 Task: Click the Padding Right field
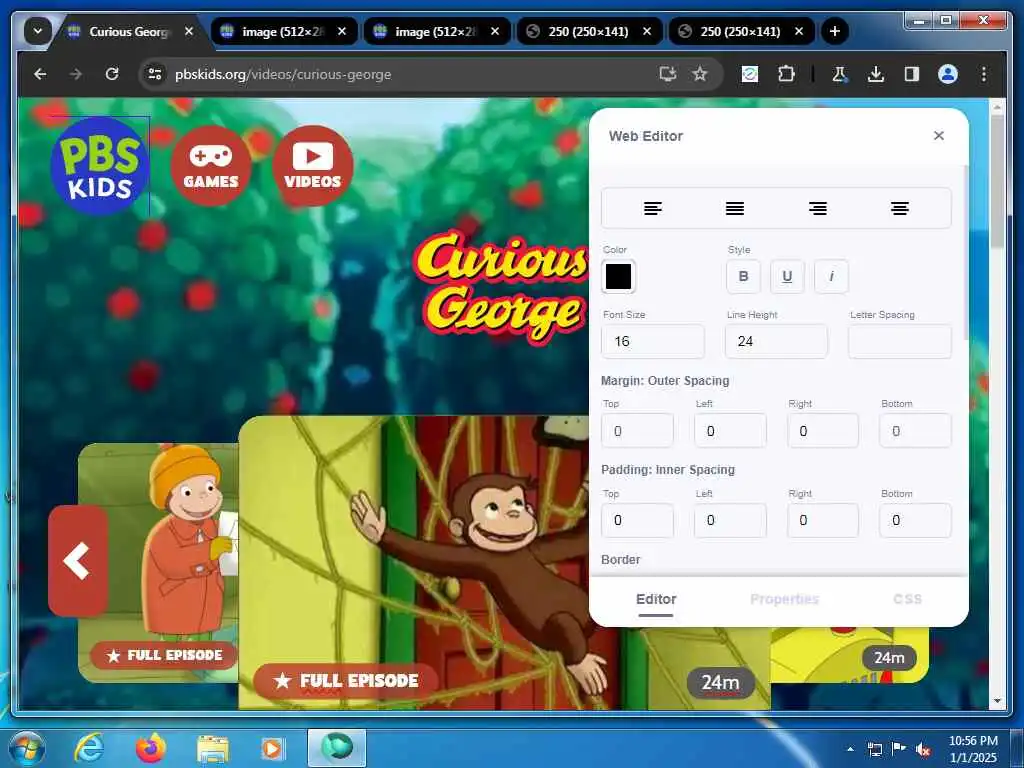pos(823,520)
